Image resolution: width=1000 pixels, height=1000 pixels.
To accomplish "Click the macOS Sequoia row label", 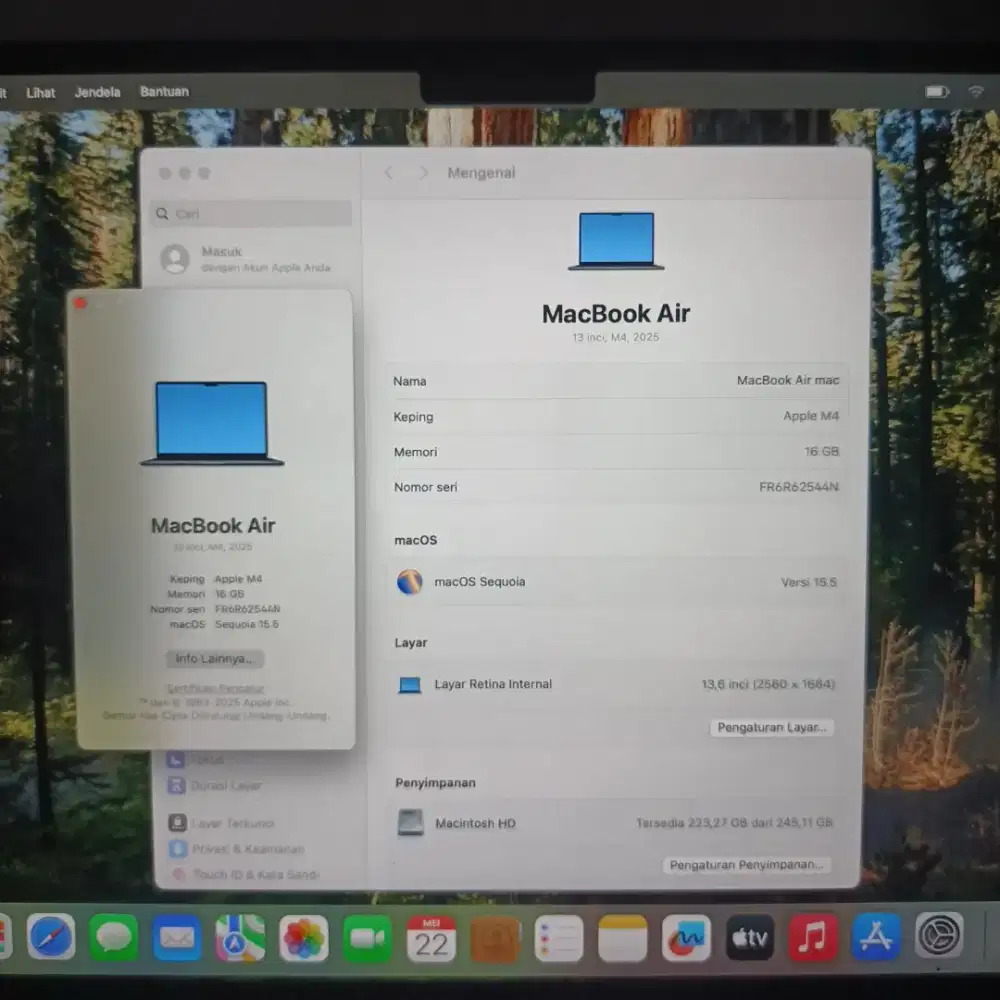I will click(480, 582).
